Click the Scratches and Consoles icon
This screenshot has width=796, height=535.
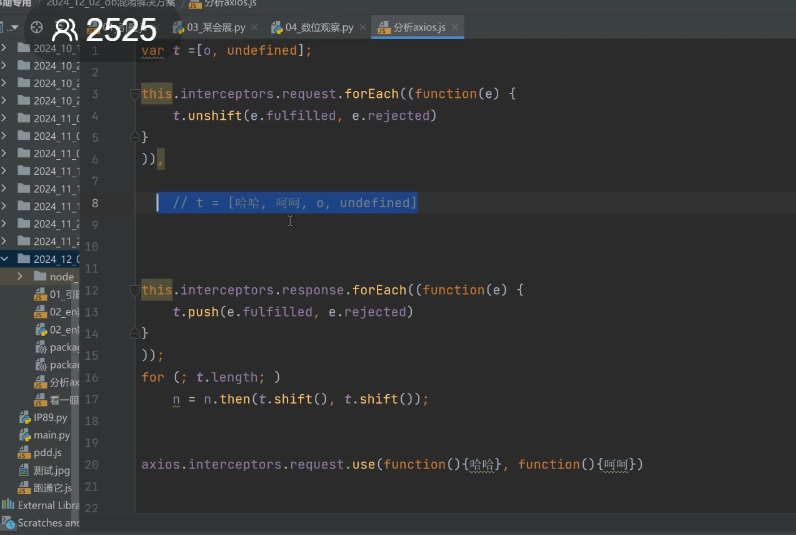tap(8, 522)
